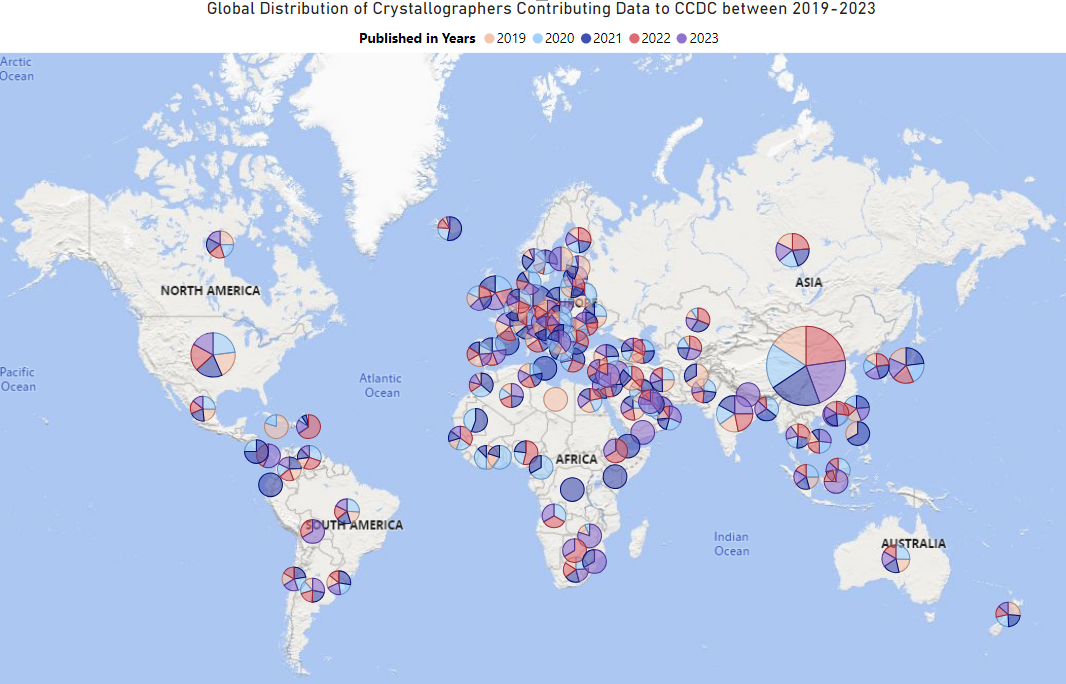Click the 2019 legend color circle

coord(489,38)
